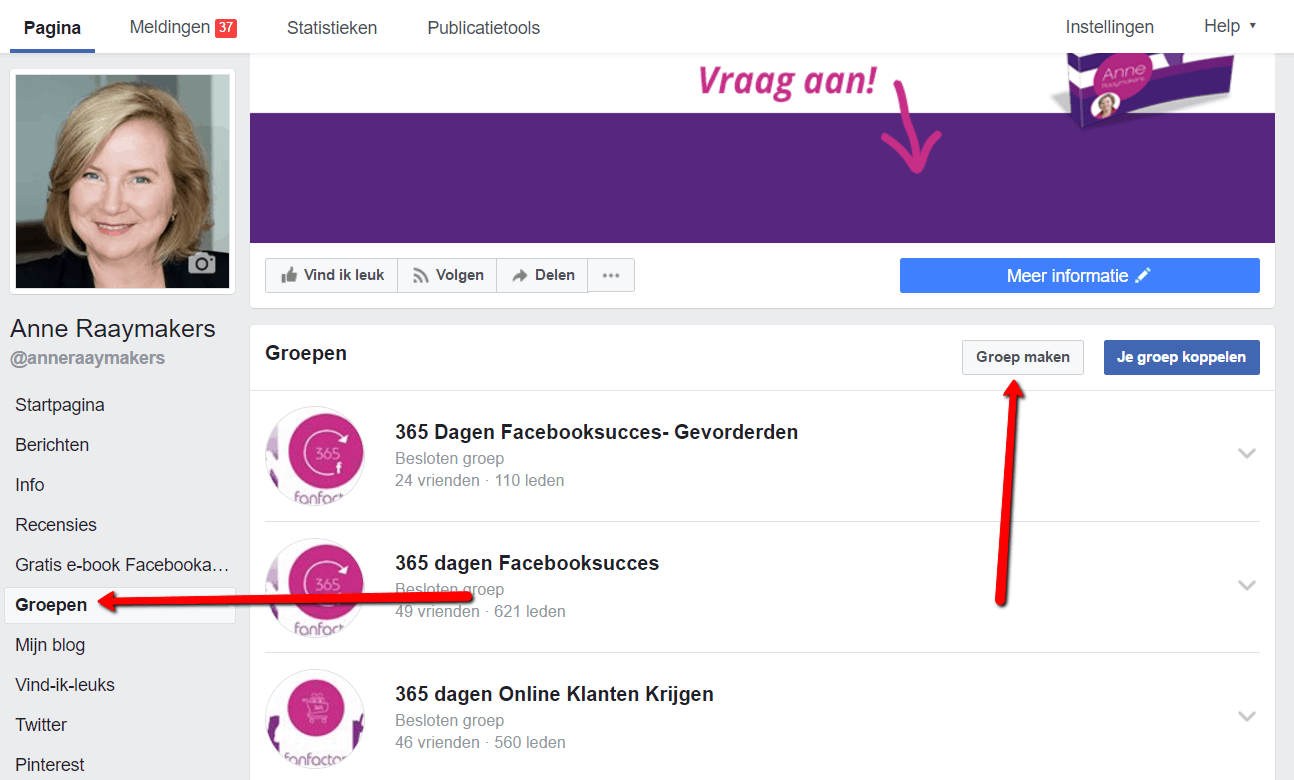Click the 365 Dagen Facebooksucces- Gevorderden title

[596, 432]
